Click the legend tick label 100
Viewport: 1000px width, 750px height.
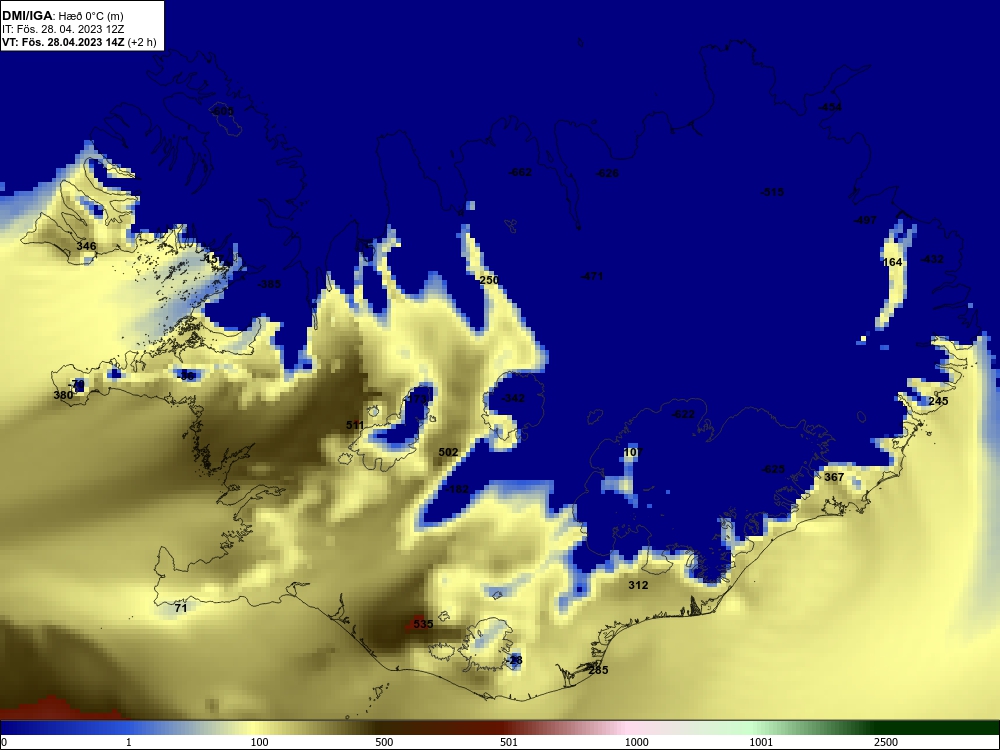tap(260, 742)
